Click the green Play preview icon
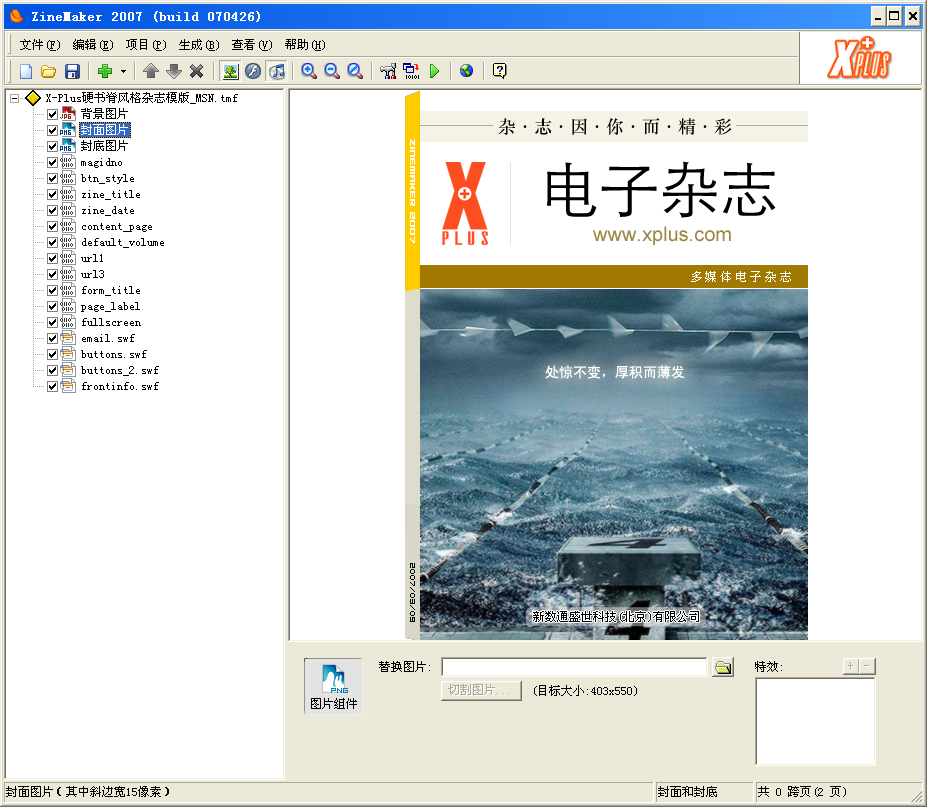This screenshot has height=807, width=927. click(435, 72)
